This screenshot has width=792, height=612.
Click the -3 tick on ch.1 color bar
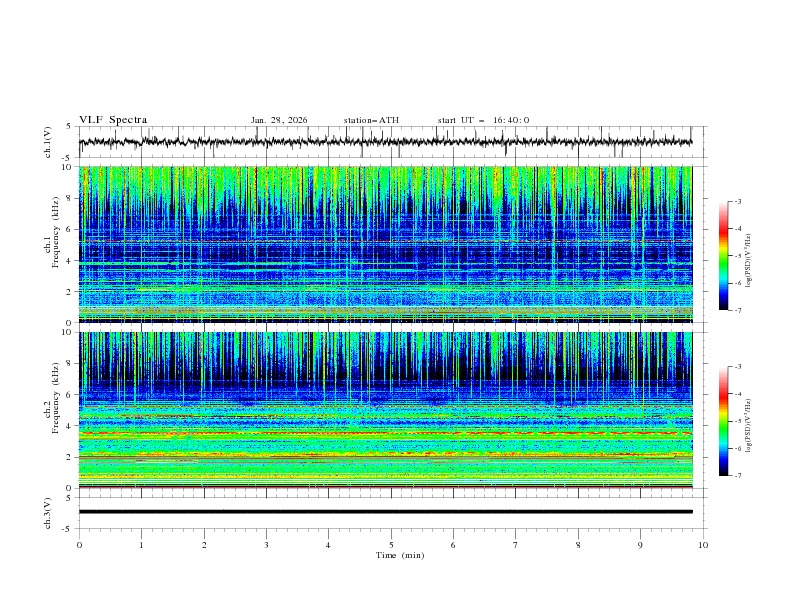click(x=737, y=201)
